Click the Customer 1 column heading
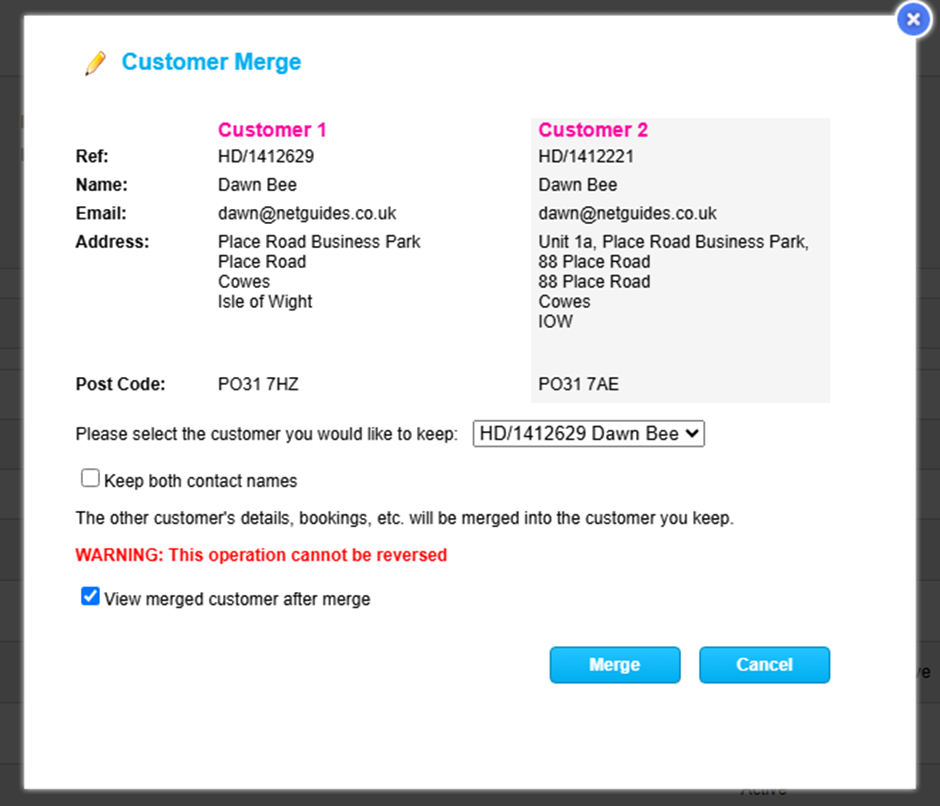Viewport: 940px width, 806px height. pyautogui.click(x=272, y=130)
